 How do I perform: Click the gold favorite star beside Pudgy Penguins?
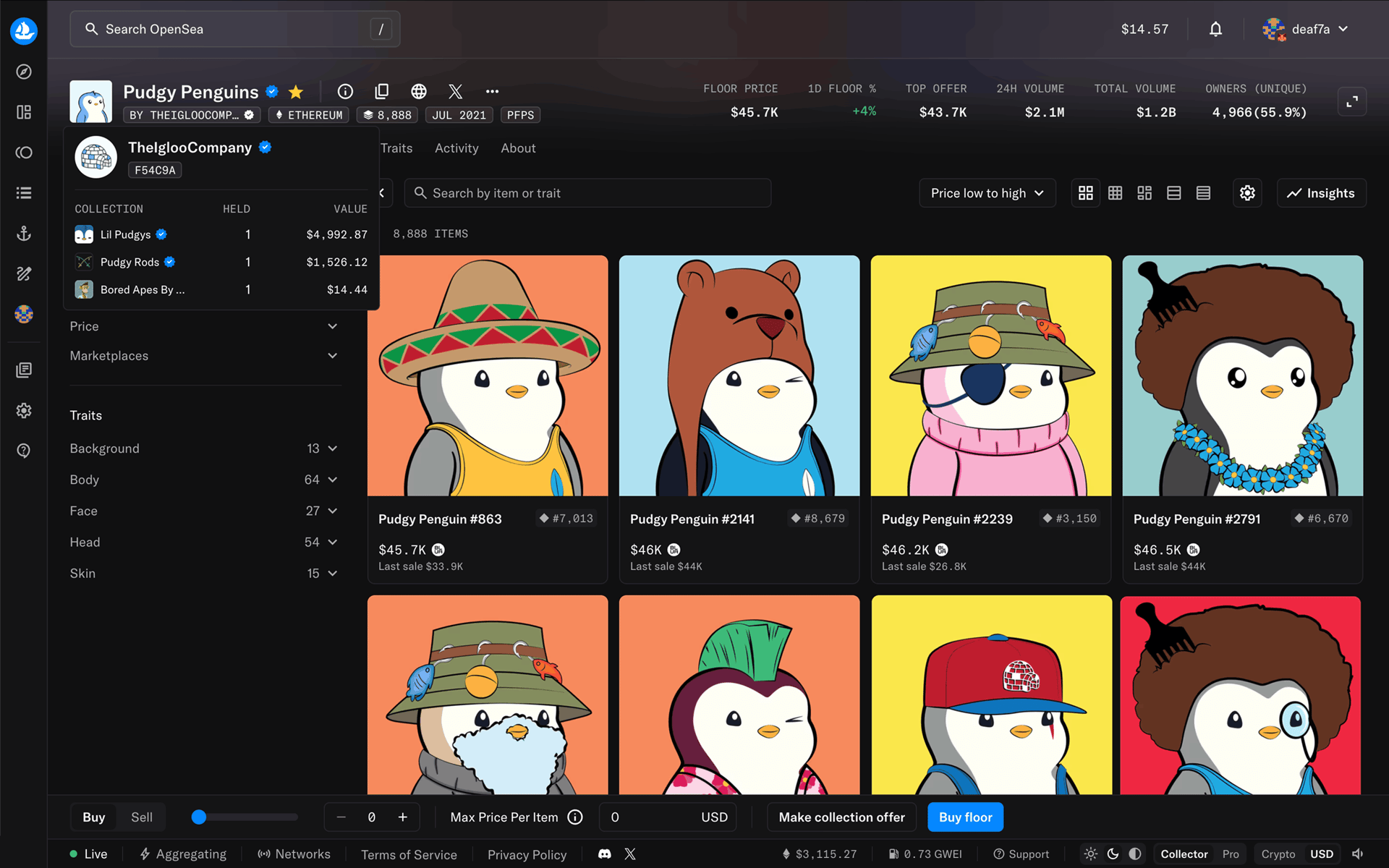pyautogui.click(x=295, y=92)
